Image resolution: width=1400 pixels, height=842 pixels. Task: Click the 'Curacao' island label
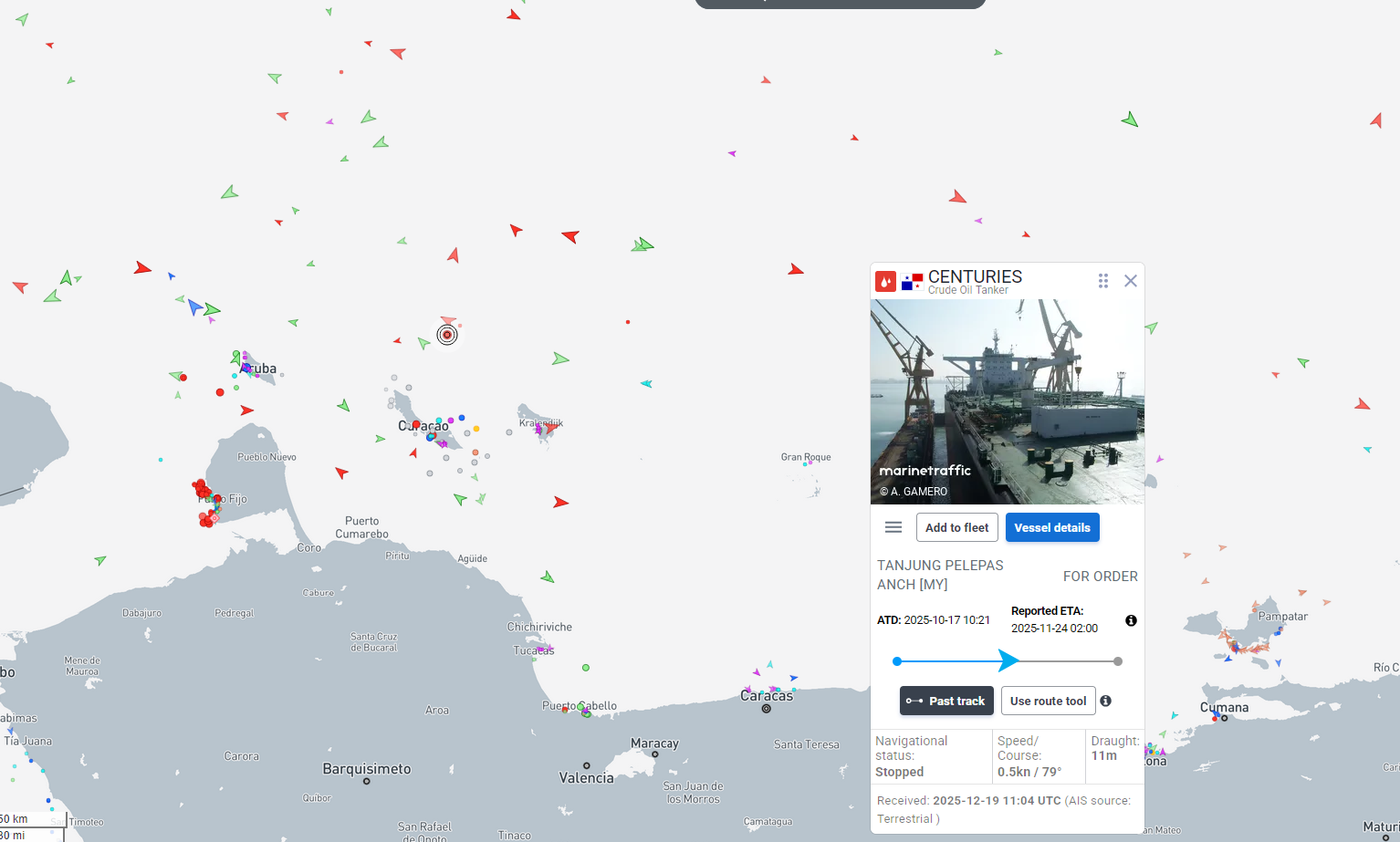pyautogui.click(x=423, y=426)
